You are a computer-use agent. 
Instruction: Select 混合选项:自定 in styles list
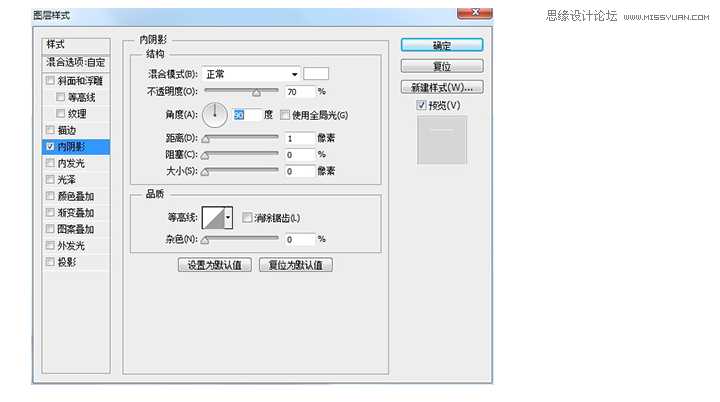coord(75,62)
